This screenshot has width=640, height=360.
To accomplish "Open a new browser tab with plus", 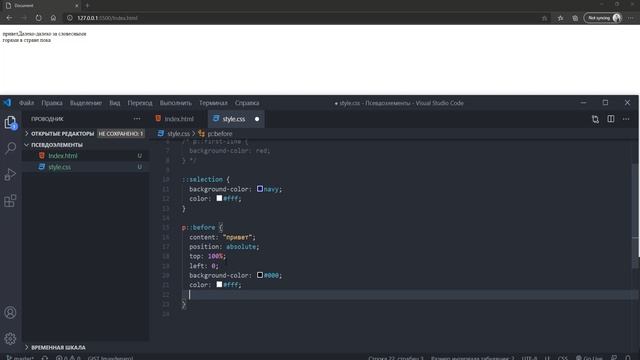I will (x=87, y=6).
